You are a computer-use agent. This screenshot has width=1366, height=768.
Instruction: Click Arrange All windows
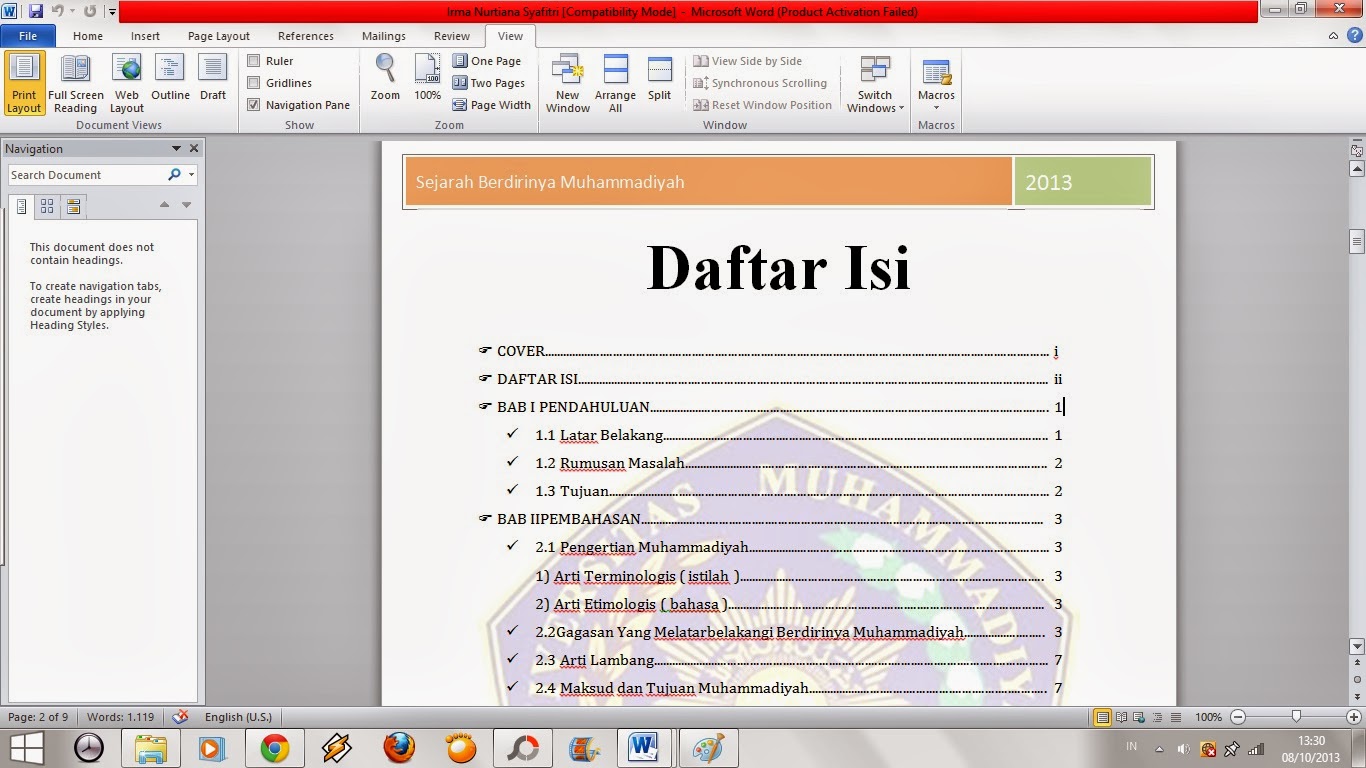coord(615,84)
